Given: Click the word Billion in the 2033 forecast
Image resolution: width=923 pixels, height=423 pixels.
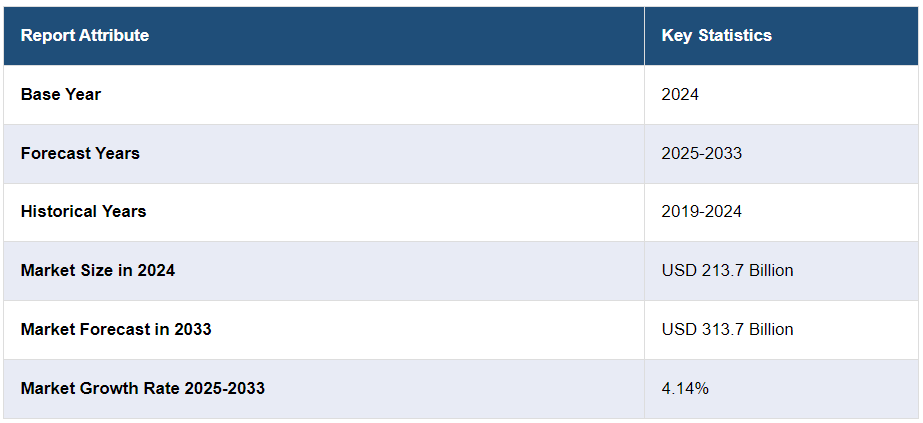Looking at the screenshot, I should pos(769,329).
